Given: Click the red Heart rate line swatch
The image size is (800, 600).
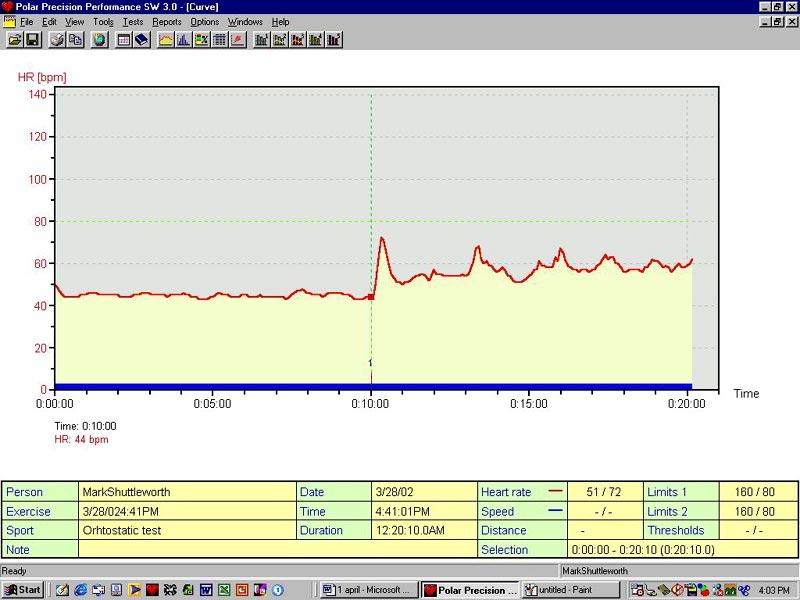Looking at the screenshot, I should pos(555,491).
